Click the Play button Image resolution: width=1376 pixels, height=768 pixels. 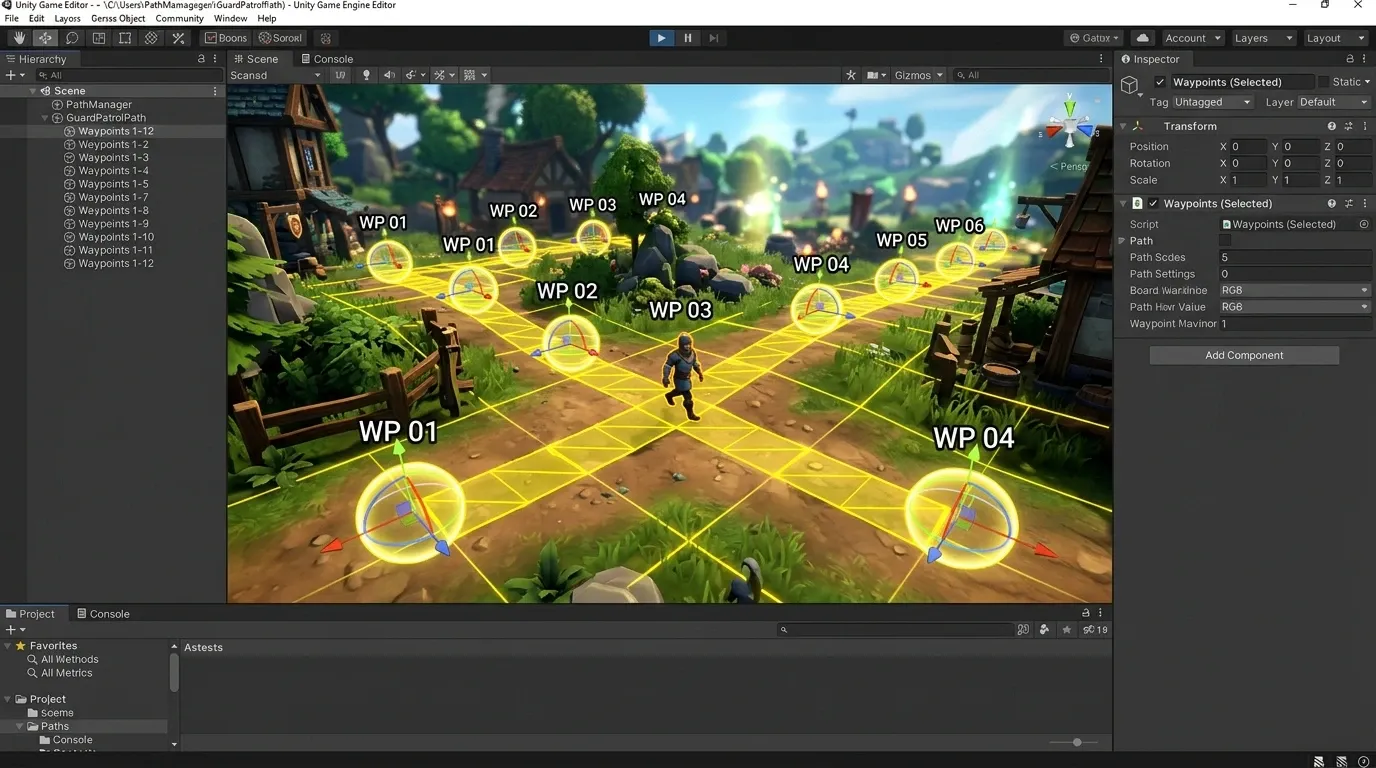661,38
